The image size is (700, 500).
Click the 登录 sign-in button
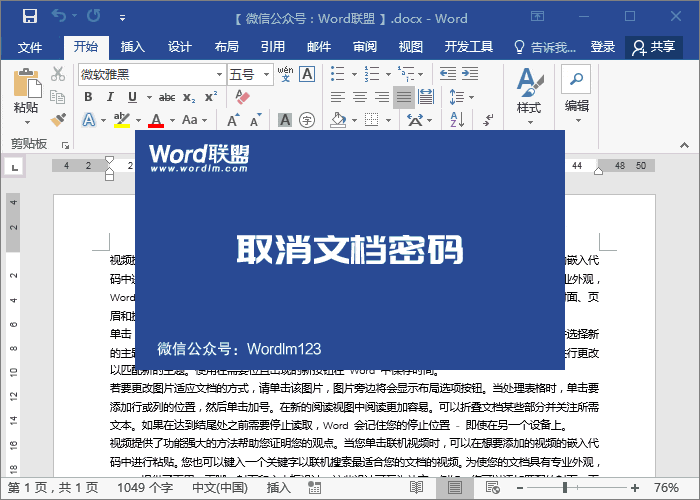[603, 46]
